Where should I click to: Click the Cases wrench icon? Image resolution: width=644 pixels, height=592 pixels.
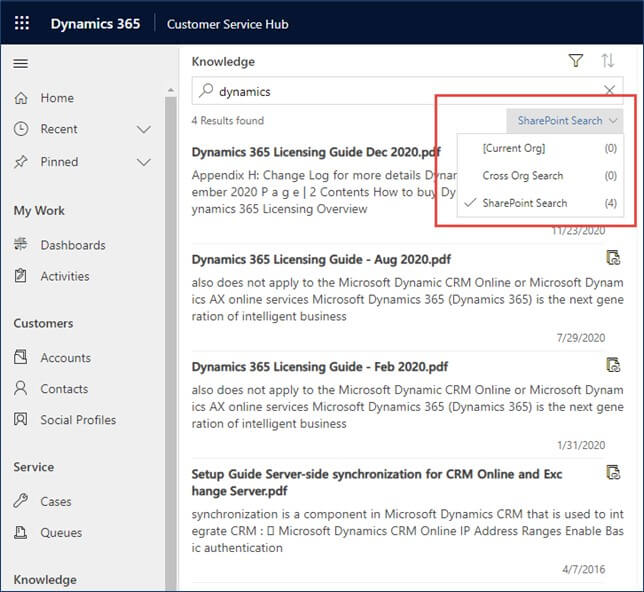[21, 501]
